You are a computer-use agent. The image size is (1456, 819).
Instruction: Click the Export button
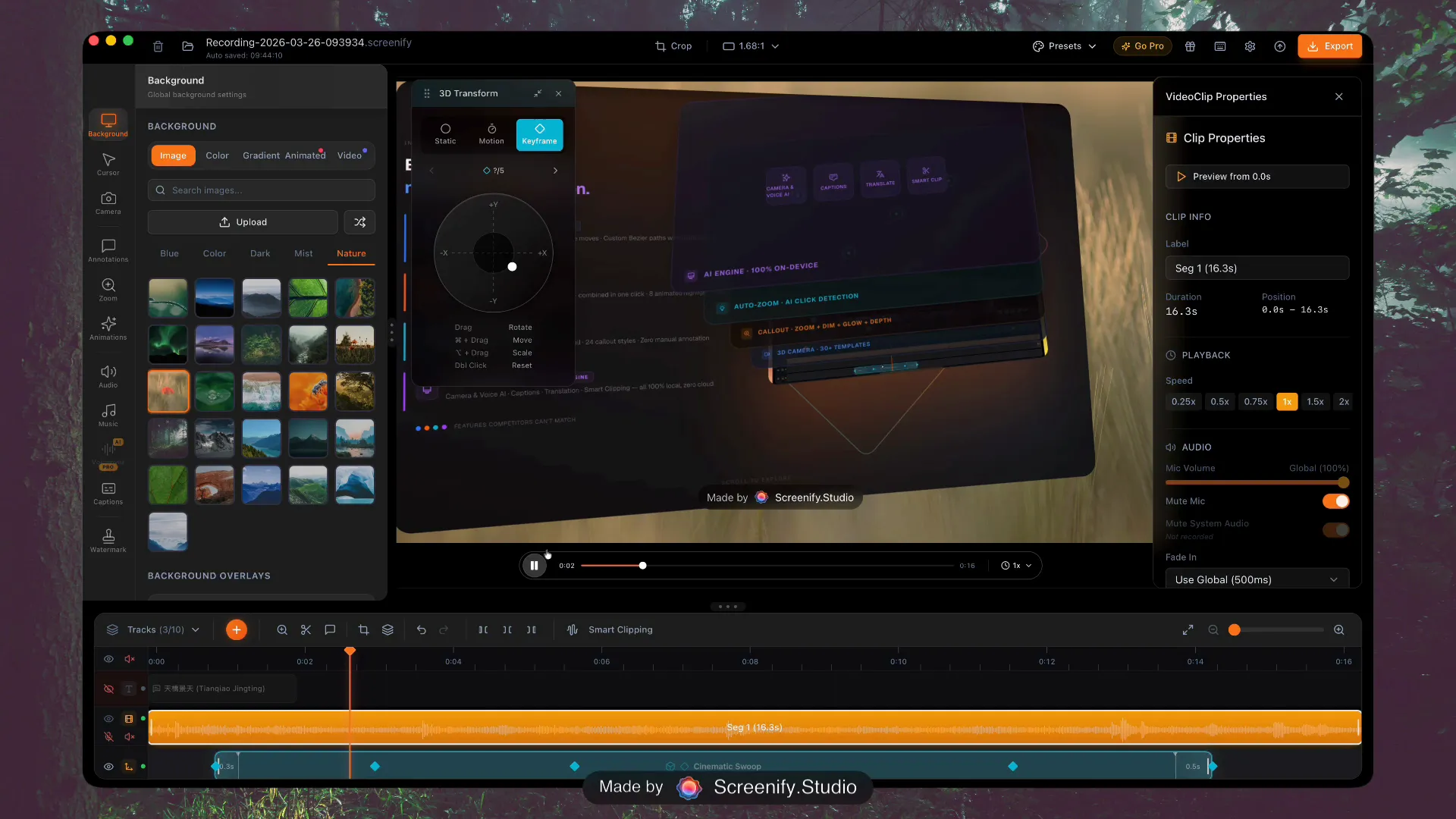[1329, 46]
